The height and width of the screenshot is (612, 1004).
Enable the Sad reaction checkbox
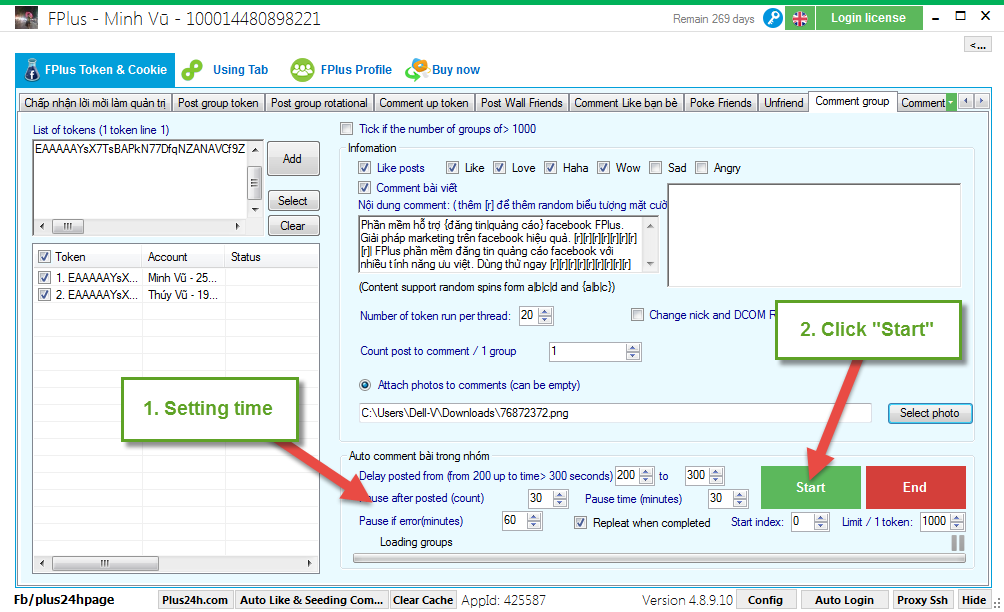[655, 168]
